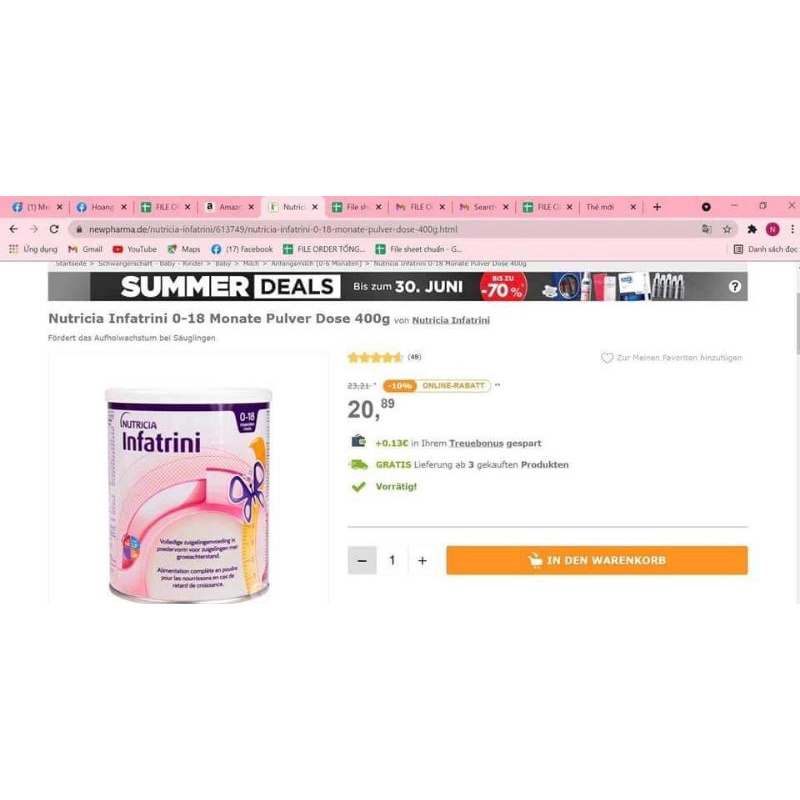Switch to the Amazon tab
The width and height of the screenshot is (800, 800).
click(229, 207)
